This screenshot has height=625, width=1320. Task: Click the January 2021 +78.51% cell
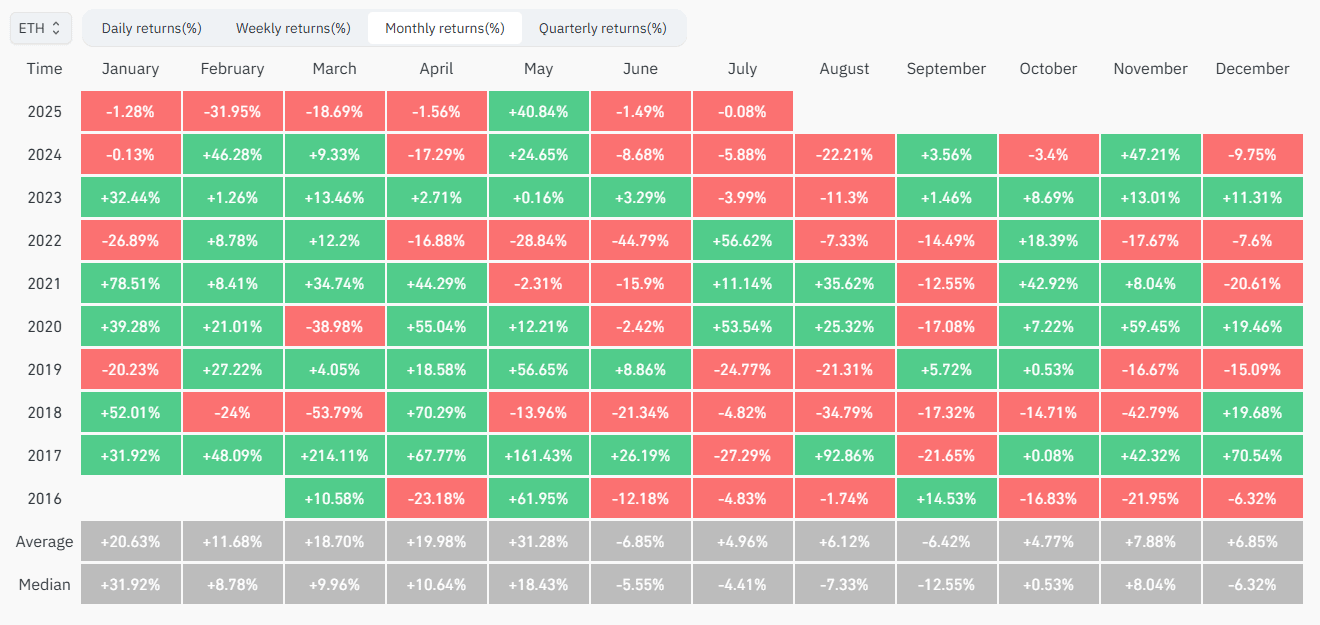tap(130, 283)
